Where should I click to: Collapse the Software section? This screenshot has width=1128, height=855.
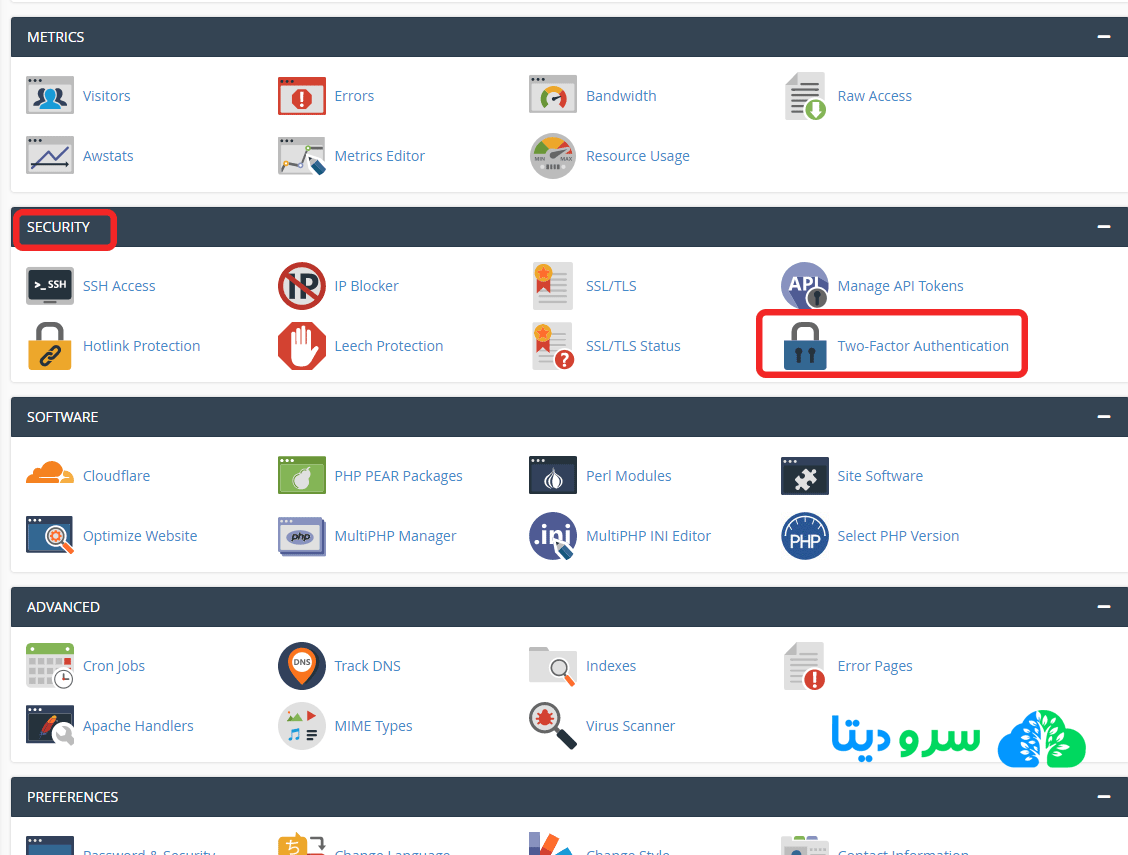1103,417
